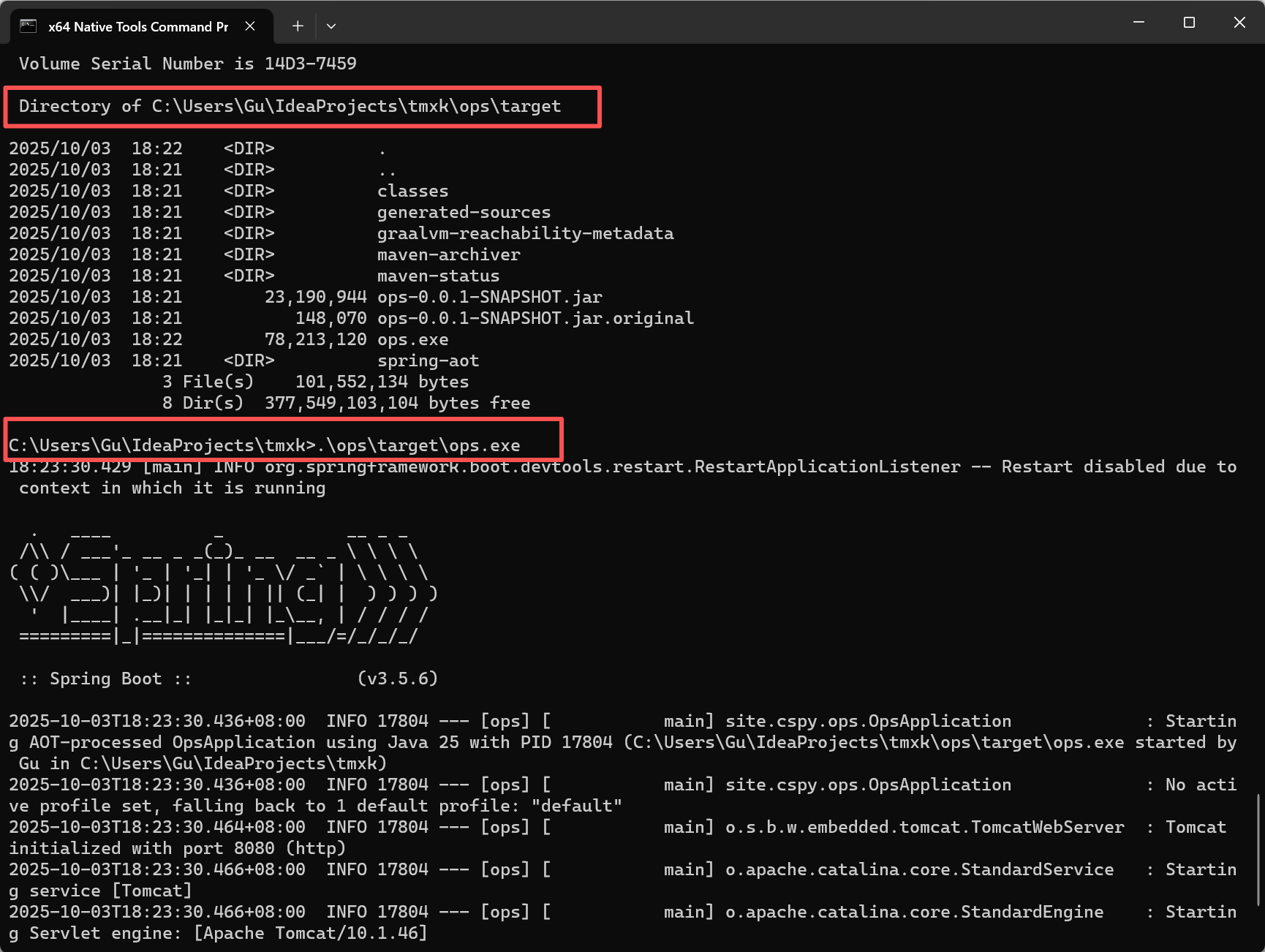1265x952 pixels.
Task: Click the ops-0.0.1-SNAPSHOT.jar.original entry
Action: (535, 317)
